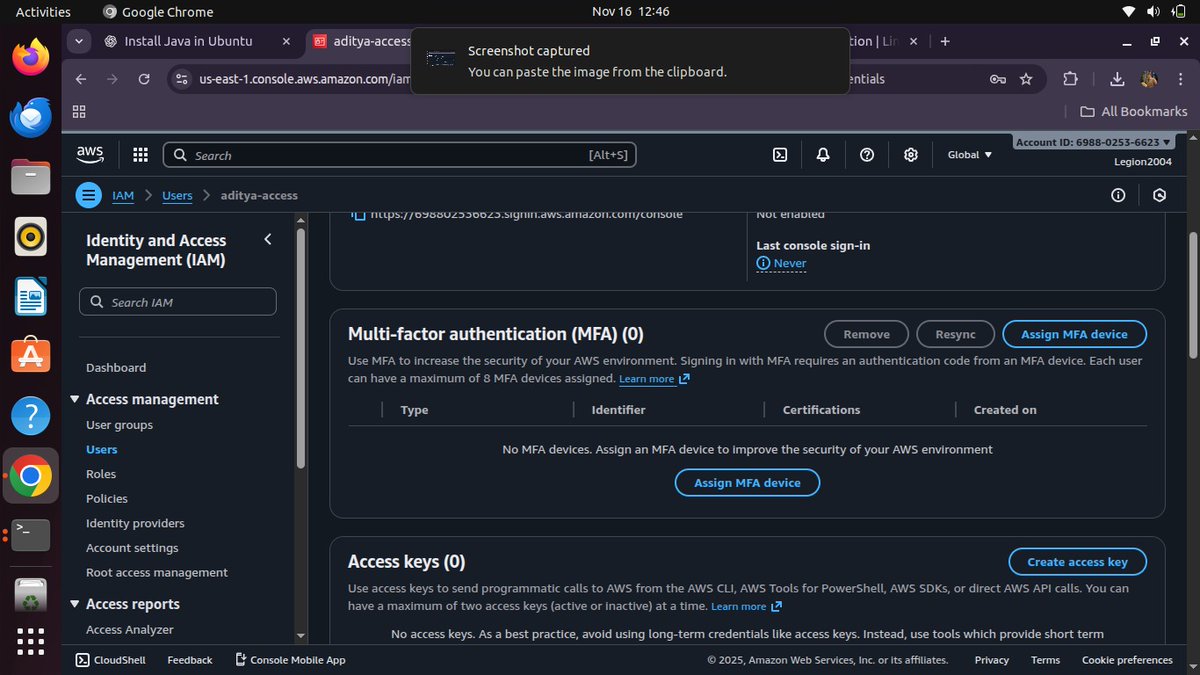
Task: Open the AWS services grid menu
Action: [140, 155]
